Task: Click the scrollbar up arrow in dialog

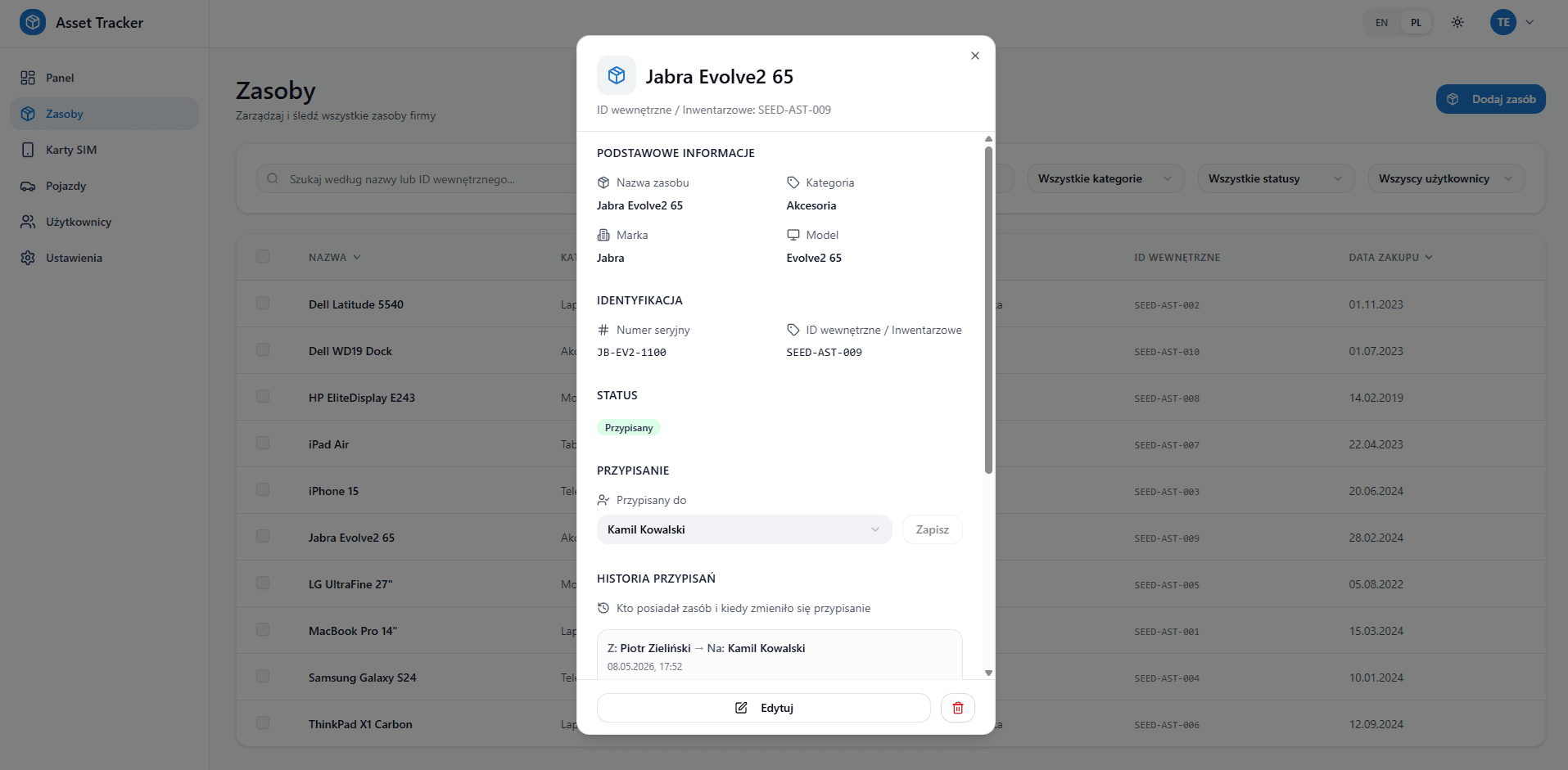Action: tap(988, 139)
